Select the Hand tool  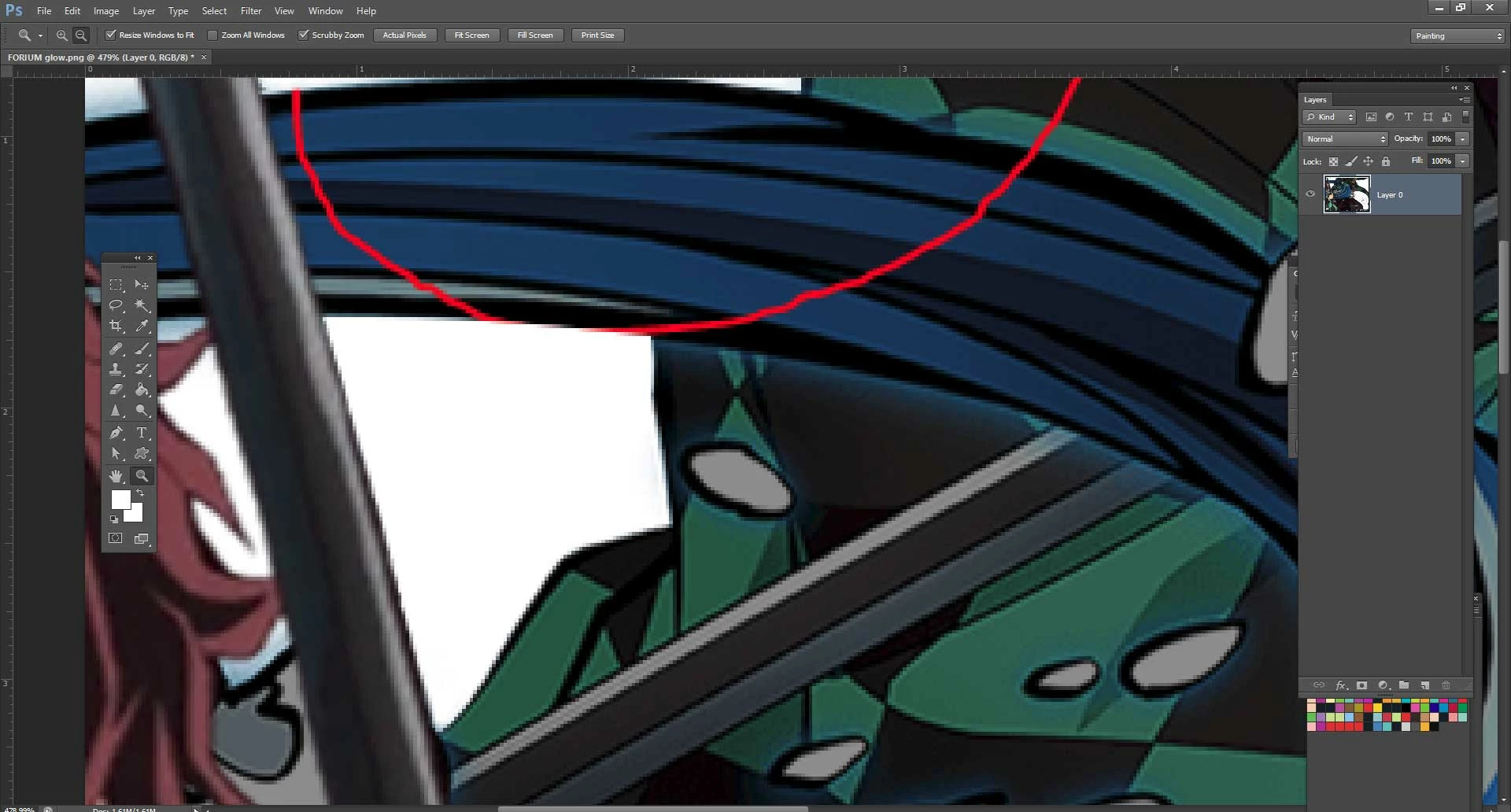click(x=116, y=476)
